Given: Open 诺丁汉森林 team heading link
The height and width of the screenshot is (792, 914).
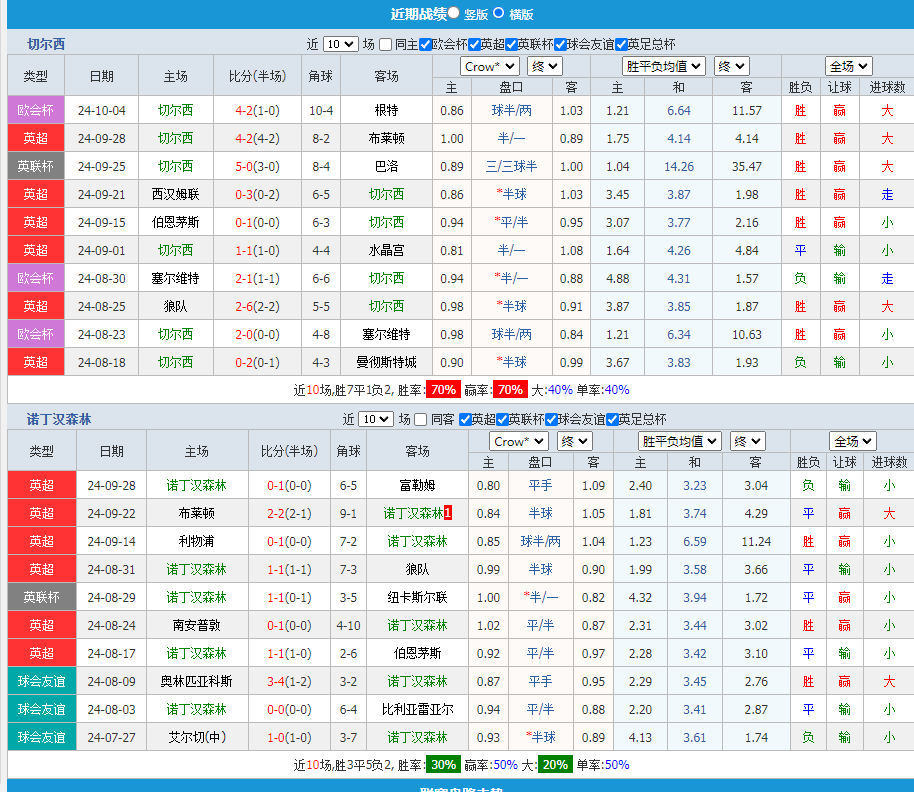Looking at the screenshot, I should point(59,419).
